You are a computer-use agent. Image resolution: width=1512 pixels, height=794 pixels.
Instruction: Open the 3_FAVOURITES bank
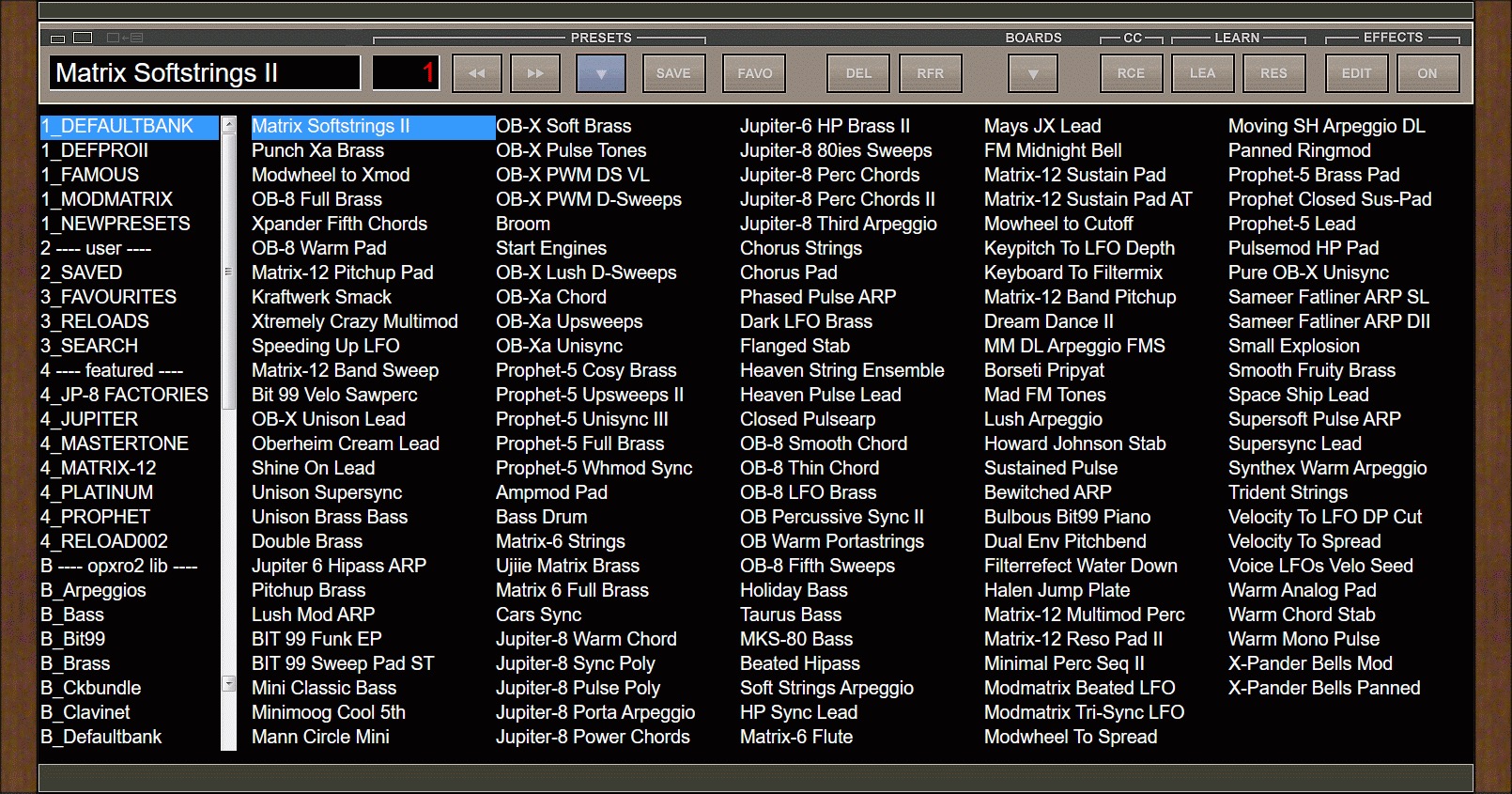pyautogui.click(x=109, y=297)
